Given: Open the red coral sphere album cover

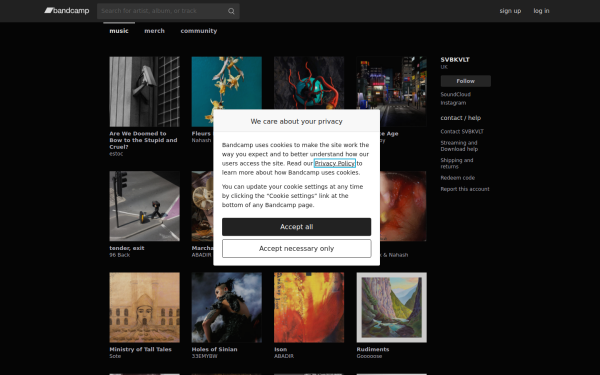Looking at the screenshot, I should click(x=309, y=83).
